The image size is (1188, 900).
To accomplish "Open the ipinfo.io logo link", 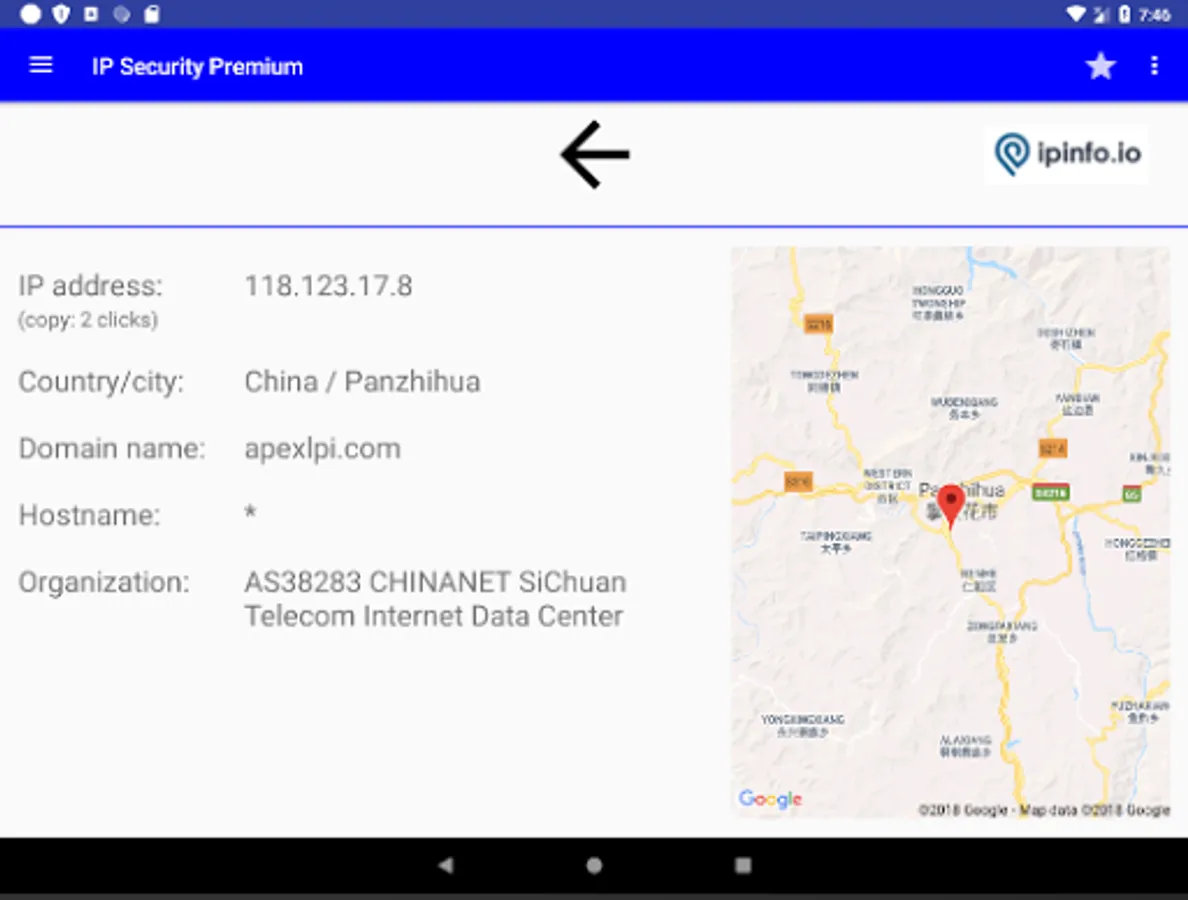I will (x=1067, y=154).
